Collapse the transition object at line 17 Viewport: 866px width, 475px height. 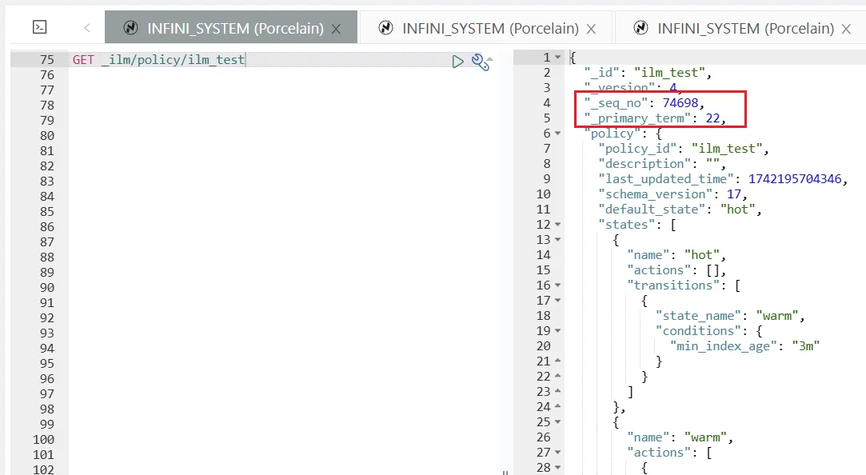coord(558,300)
